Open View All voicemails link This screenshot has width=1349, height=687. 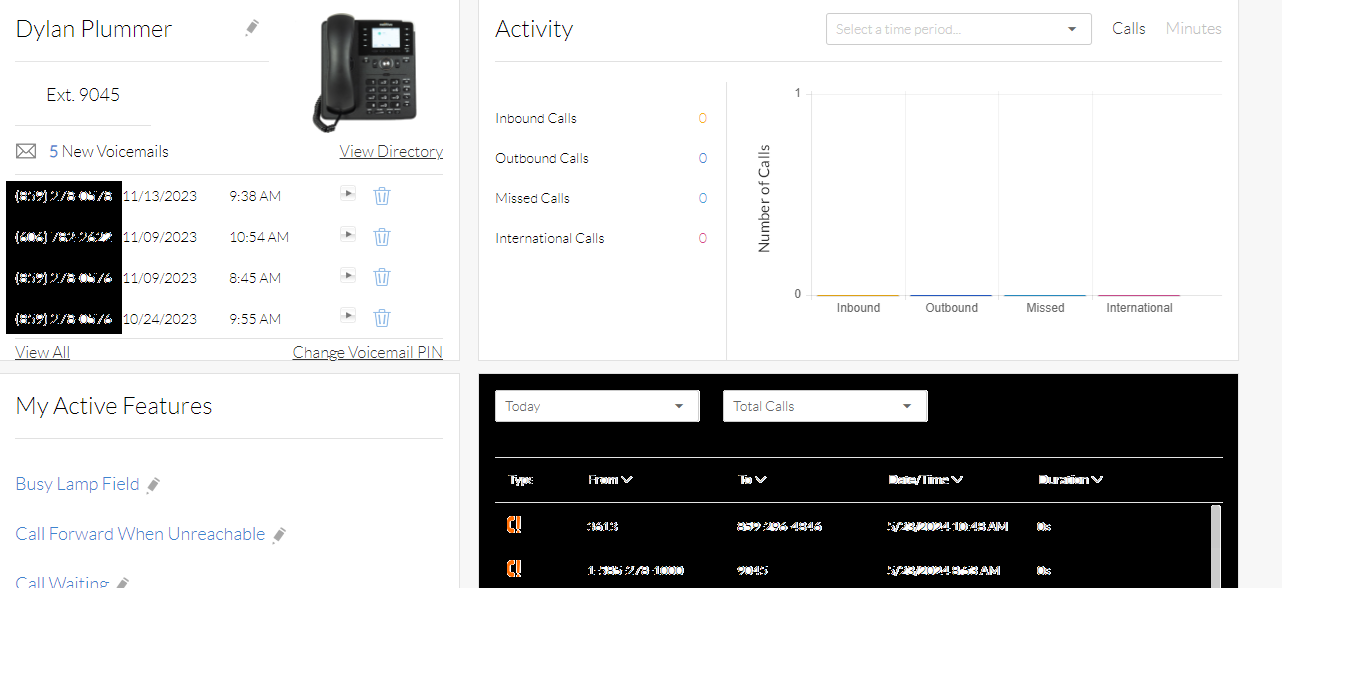[43, 353]
